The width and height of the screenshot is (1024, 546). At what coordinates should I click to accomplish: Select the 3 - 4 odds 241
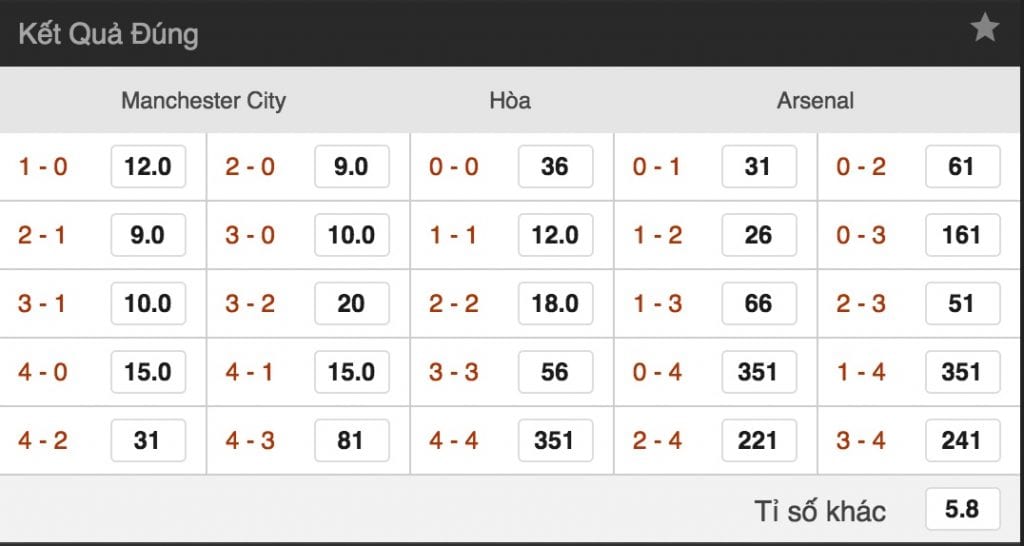pyautogui.click(x=962, y=440)
